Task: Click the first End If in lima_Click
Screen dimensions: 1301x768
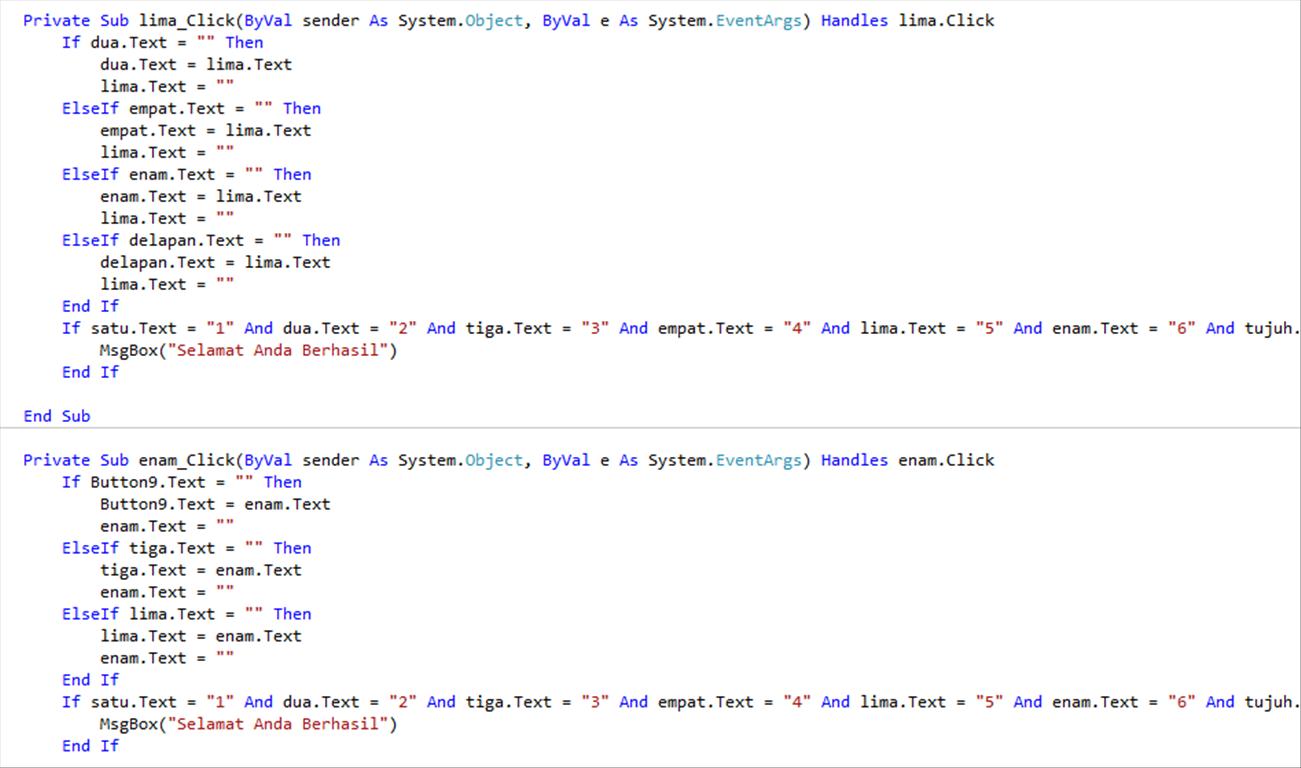Action: (90, 305)
